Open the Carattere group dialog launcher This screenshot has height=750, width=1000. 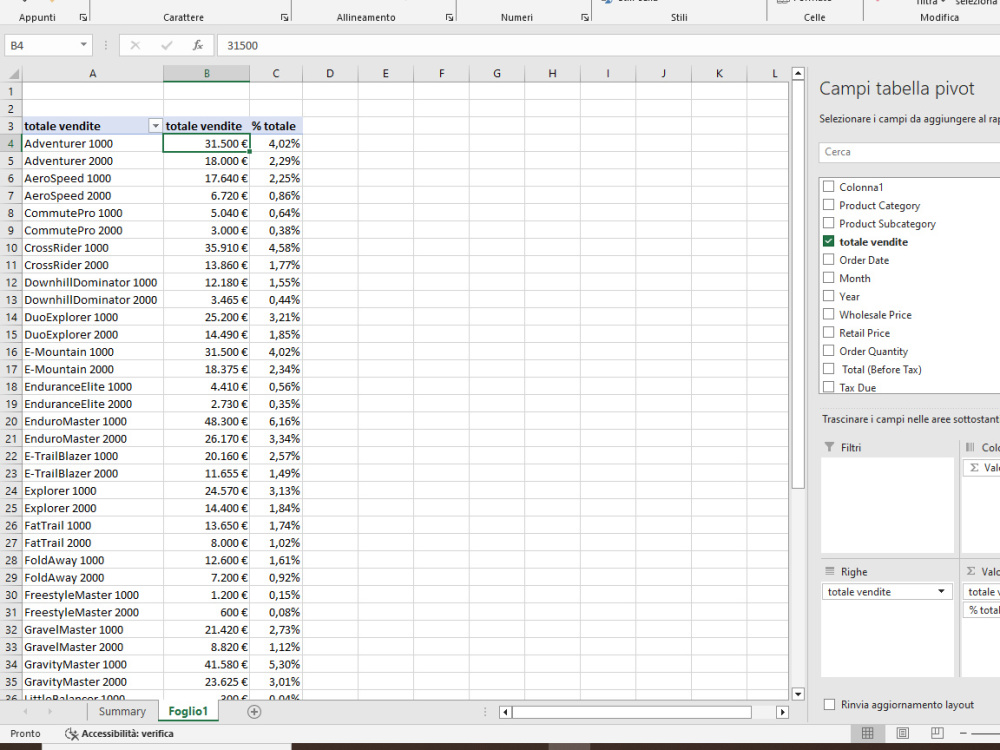coord(284,18)
